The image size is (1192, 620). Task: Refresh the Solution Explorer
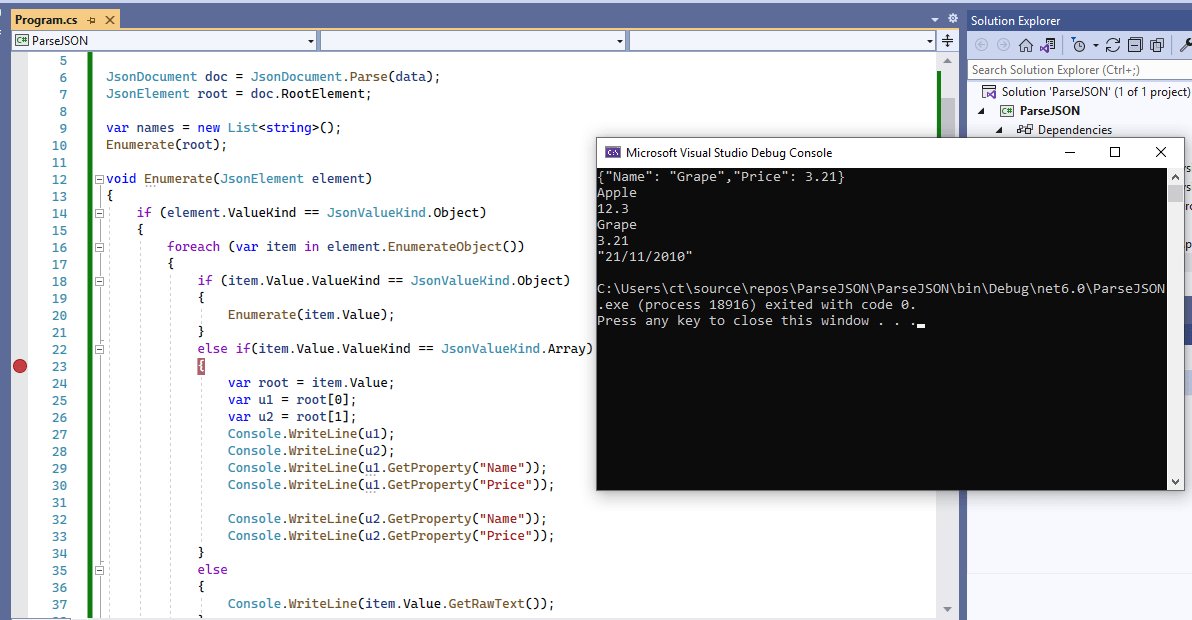(1114, 45)
